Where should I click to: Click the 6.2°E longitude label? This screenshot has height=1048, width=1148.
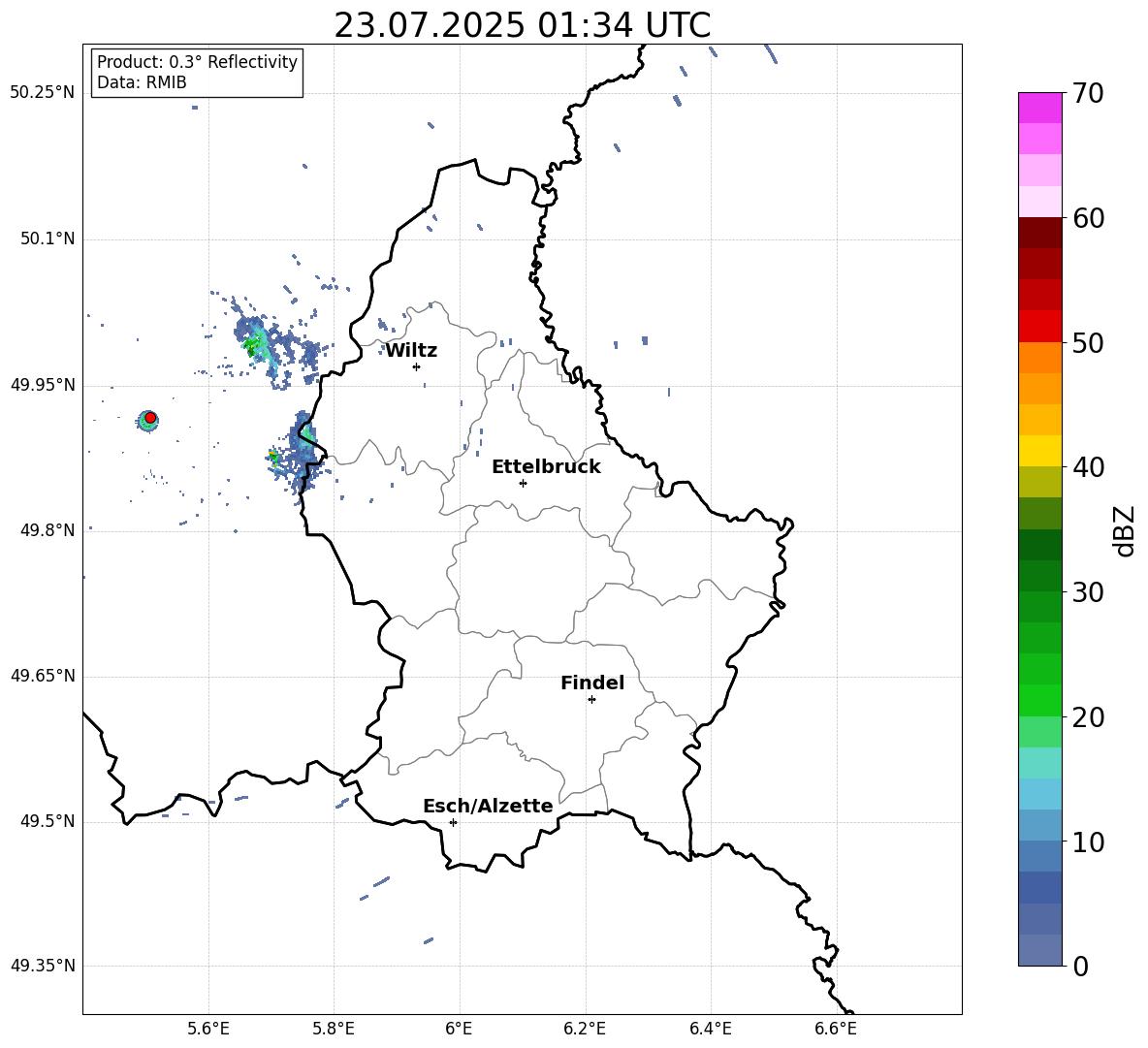585,1029
